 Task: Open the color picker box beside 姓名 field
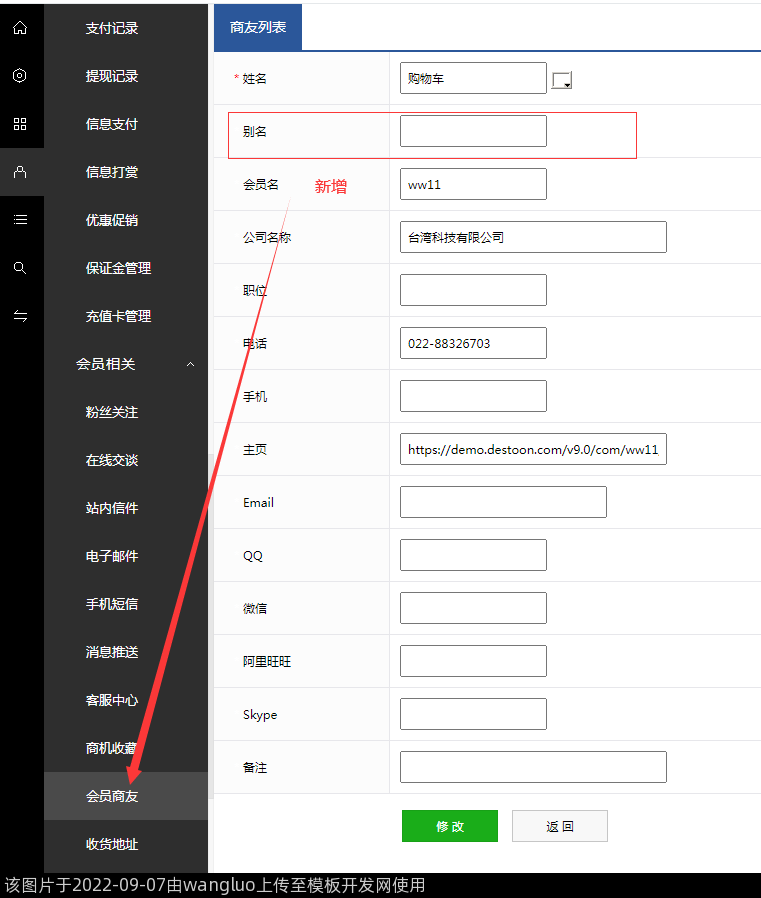(562, 80)
